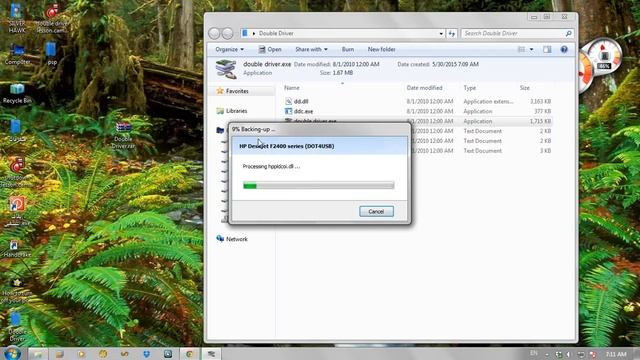The width and height of the screenshot is (640, 360).
Task: Open the Computer desktop icon
Action: pyautogui.click(x=17, y=54)
